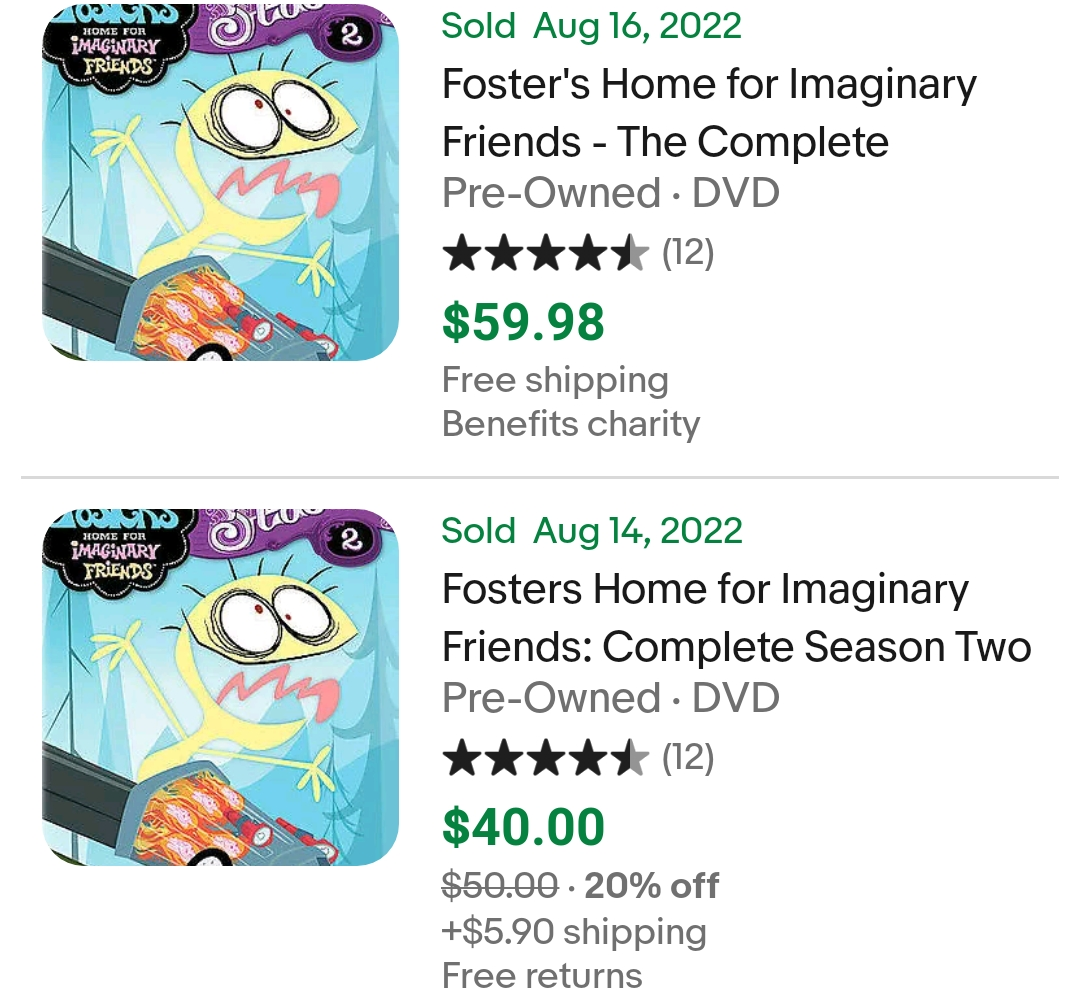Image resolution: width=1080 pixels, height=994 pixels.
Task: Tap the star rating above the $59.98 price
Action: coord(545,253)
